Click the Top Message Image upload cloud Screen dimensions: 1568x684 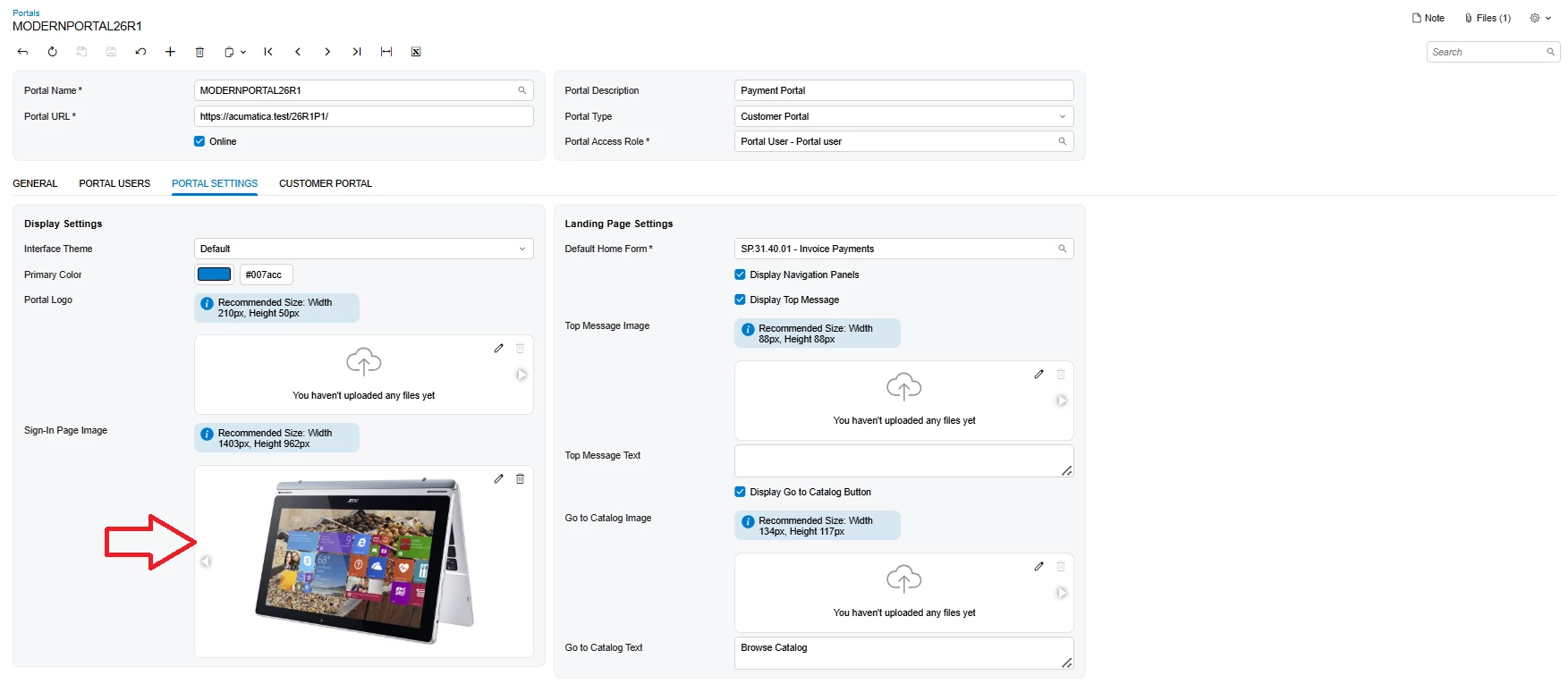pos(904,387)
